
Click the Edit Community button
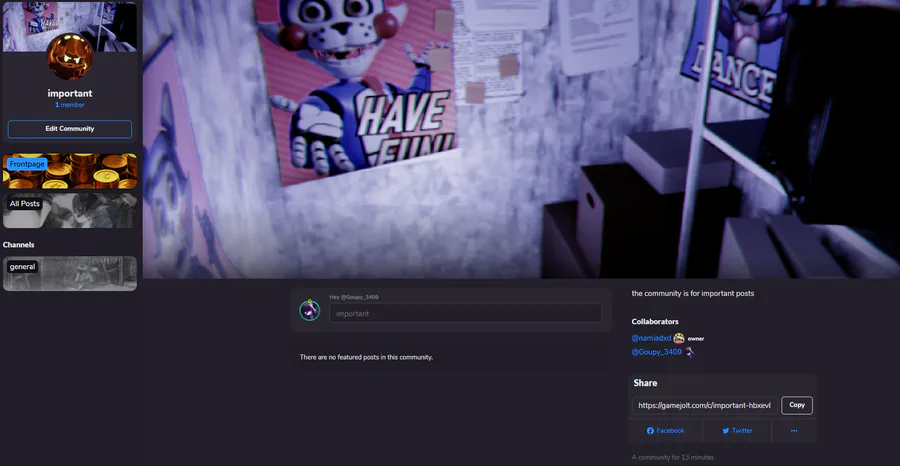pyautogui.click(x=69, y=129)
